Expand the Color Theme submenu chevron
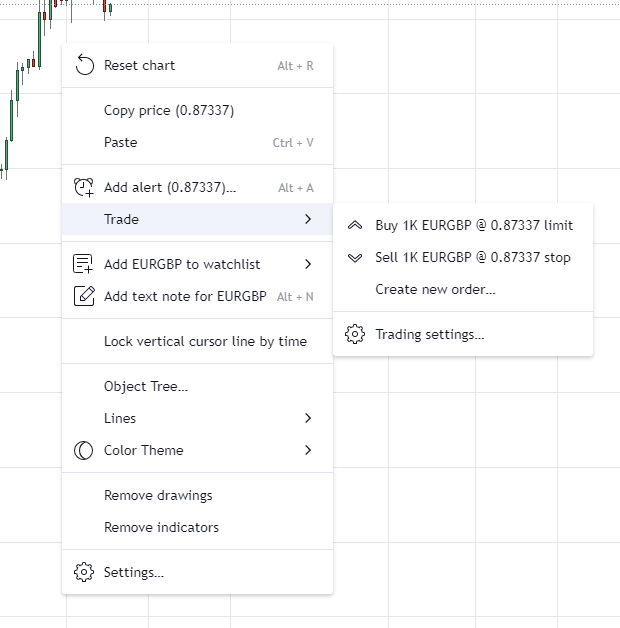Screen dimensions: 620x628 308,450
